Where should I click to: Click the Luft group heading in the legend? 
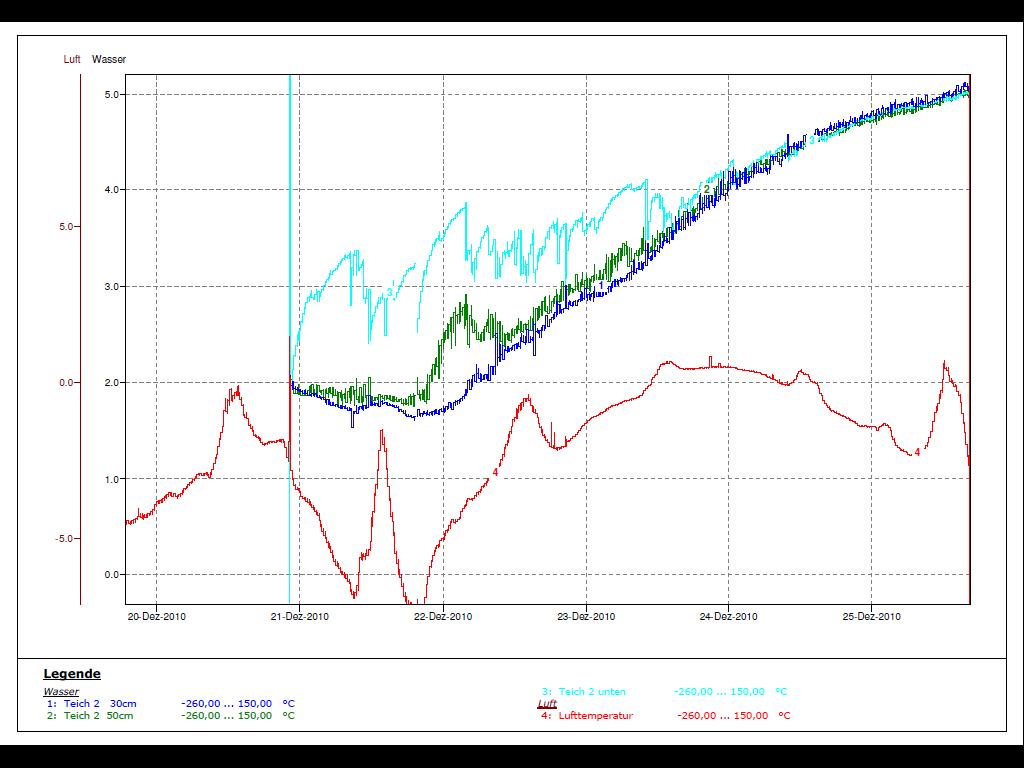point(547,703)
